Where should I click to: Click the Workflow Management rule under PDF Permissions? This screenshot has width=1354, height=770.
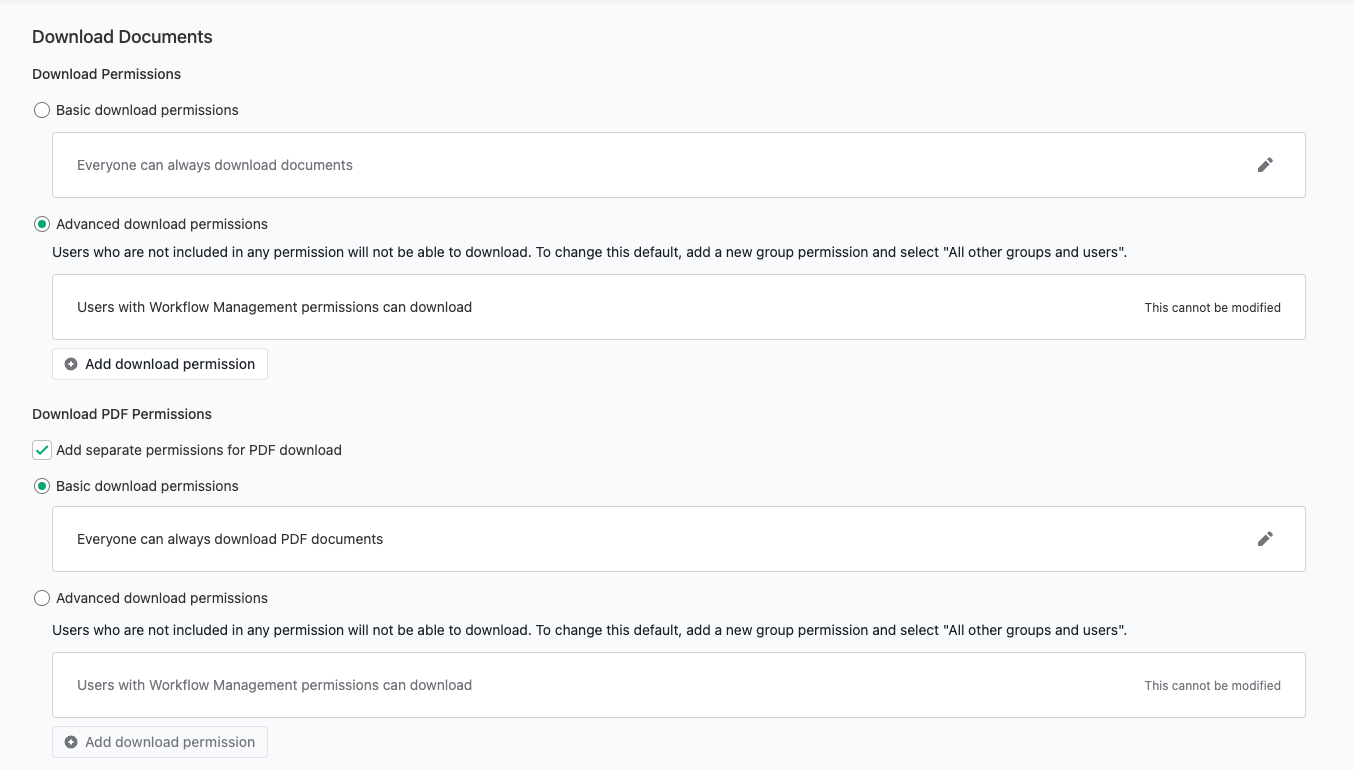274,685
